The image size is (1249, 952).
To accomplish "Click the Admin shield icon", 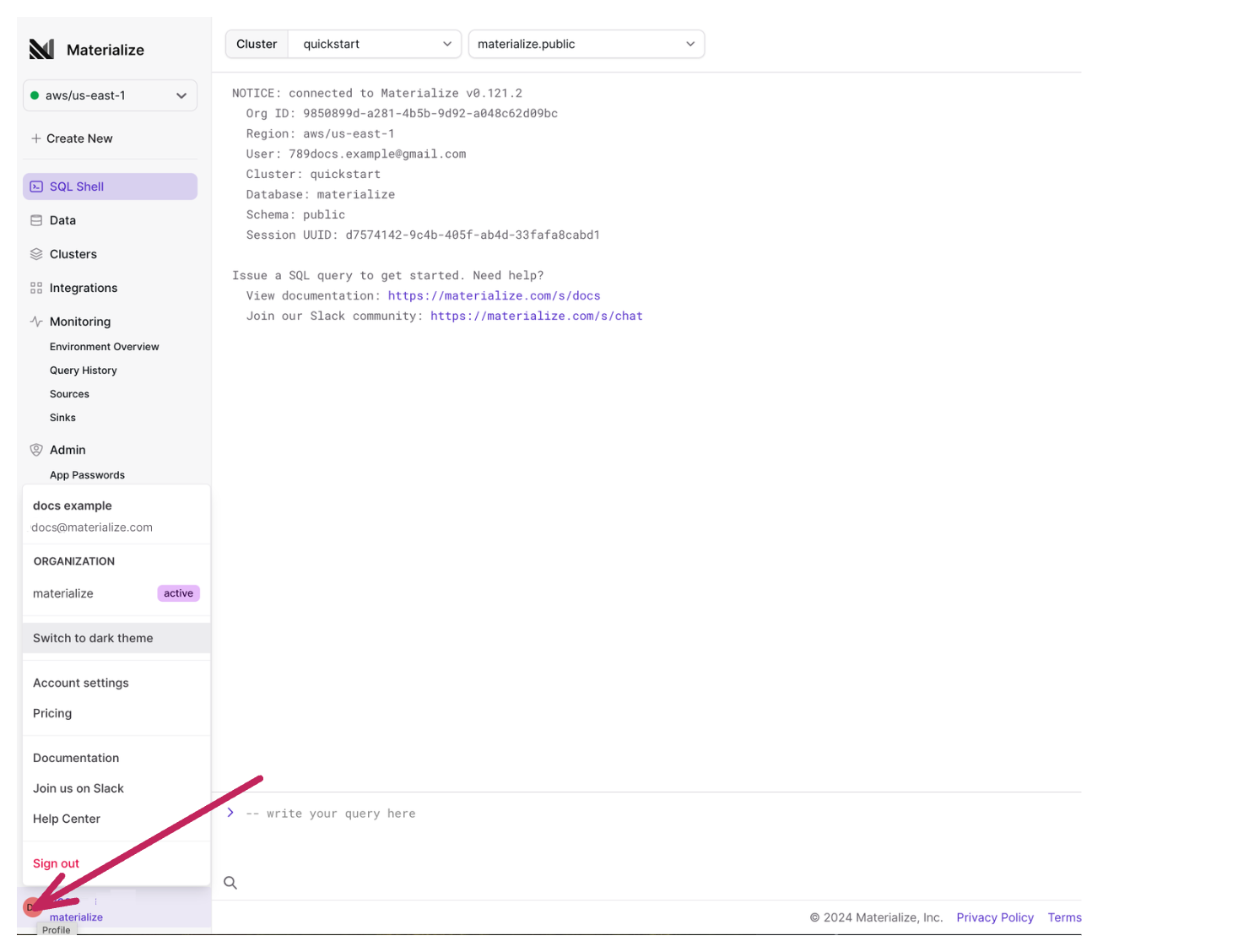I will tap(35, 449).
